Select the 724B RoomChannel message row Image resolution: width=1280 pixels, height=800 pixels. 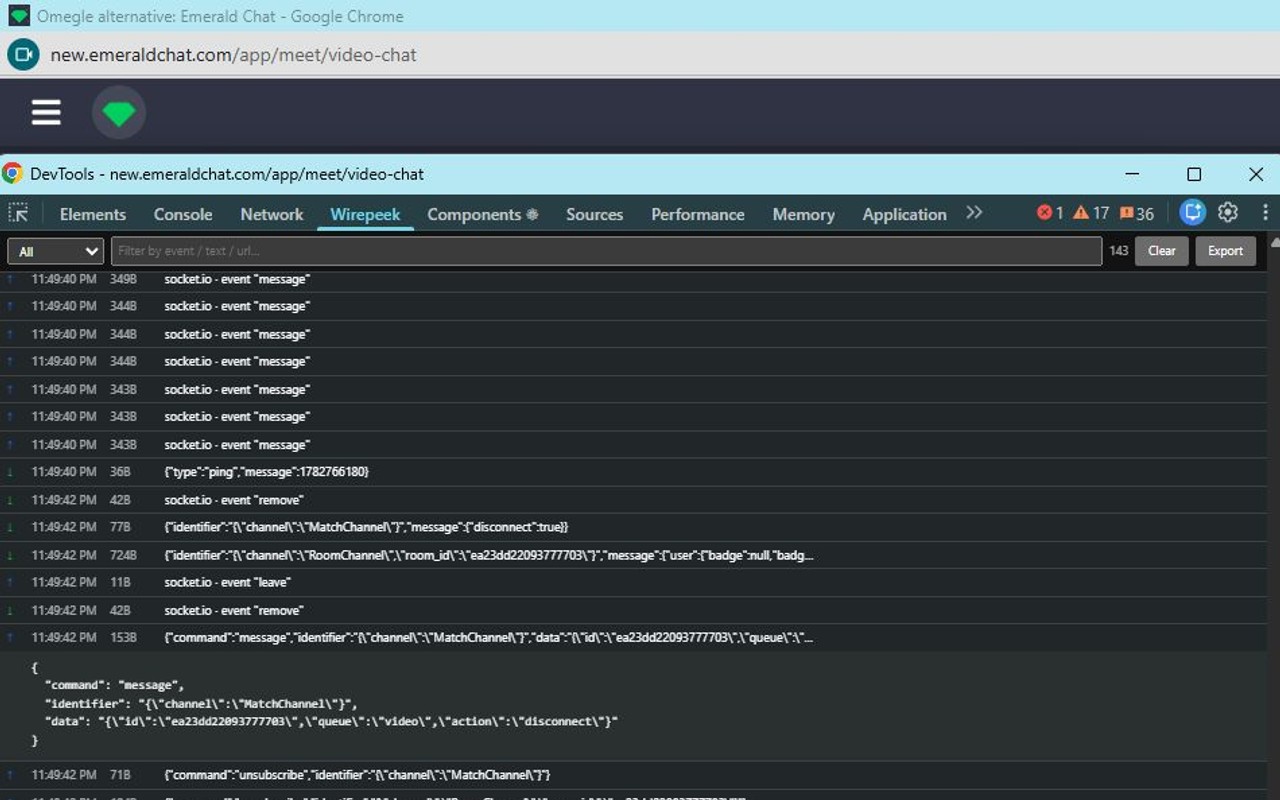coord(633,555)
